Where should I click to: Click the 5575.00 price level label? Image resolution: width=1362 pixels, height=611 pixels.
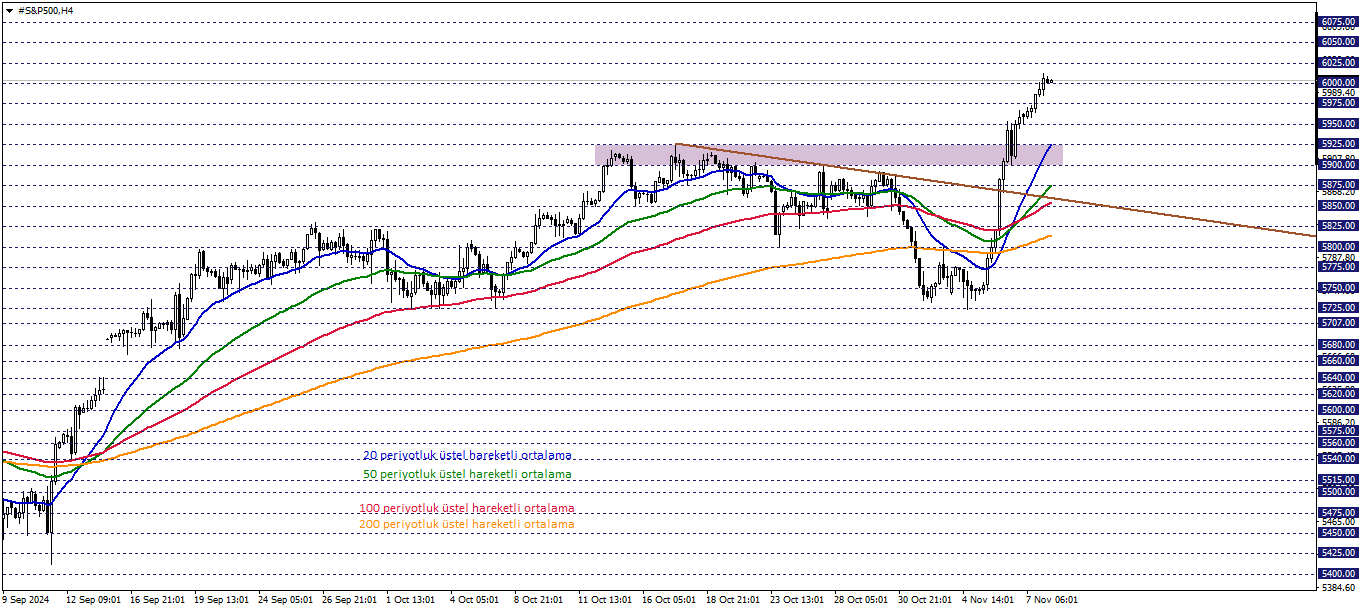pyautogui.click(x=1338, y=431)
